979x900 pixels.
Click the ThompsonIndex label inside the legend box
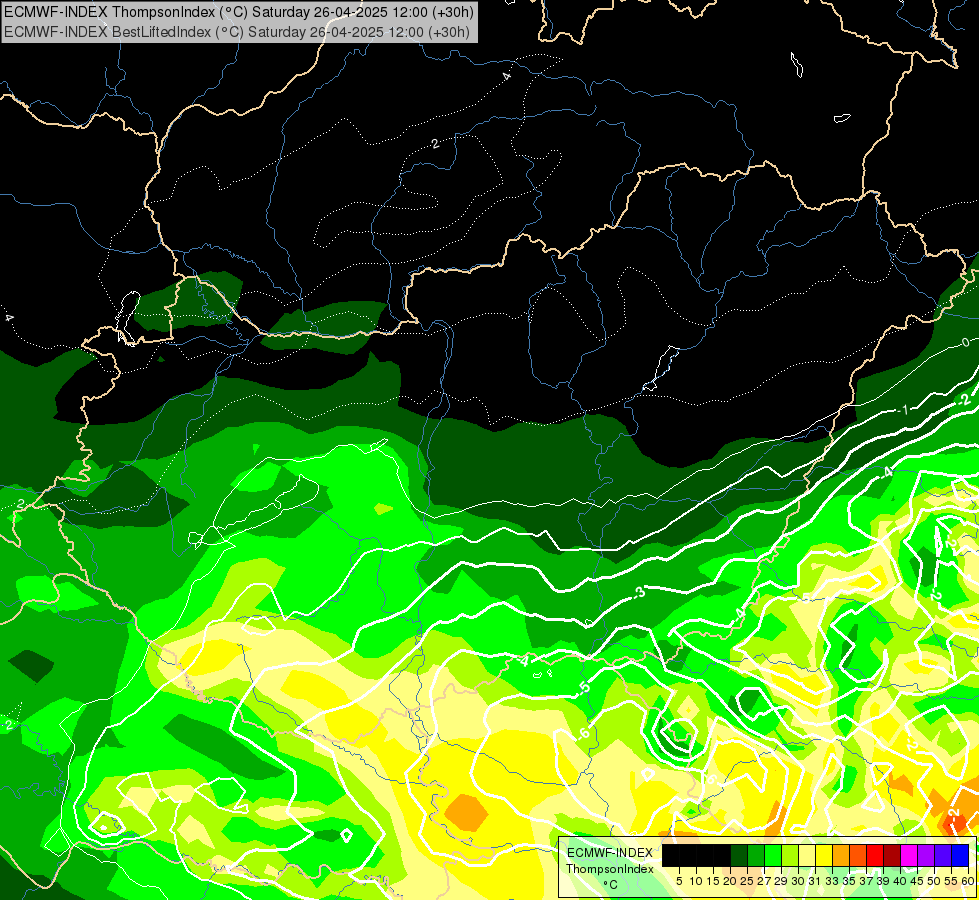click(609, 869)
